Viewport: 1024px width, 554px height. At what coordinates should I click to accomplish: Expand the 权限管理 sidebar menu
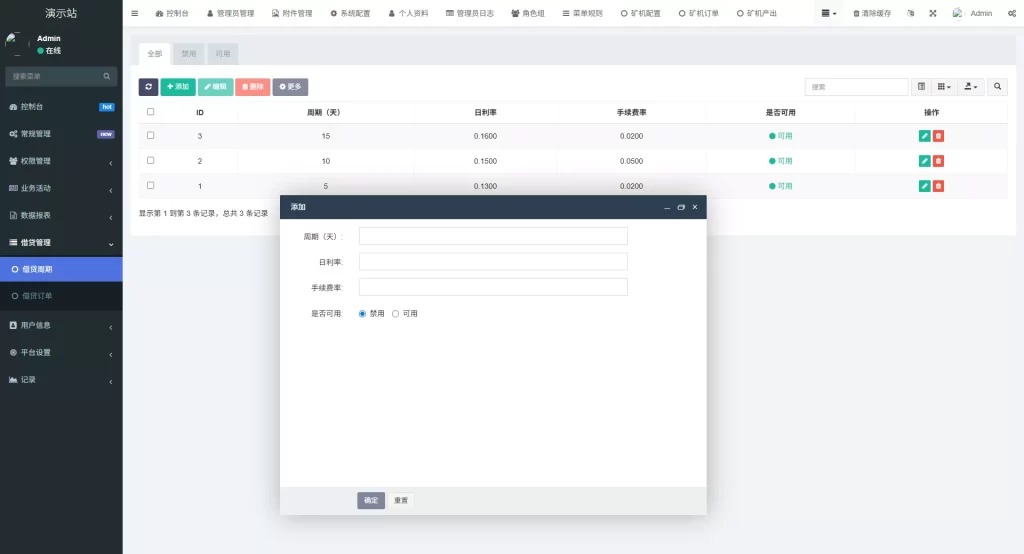(61, 161)
